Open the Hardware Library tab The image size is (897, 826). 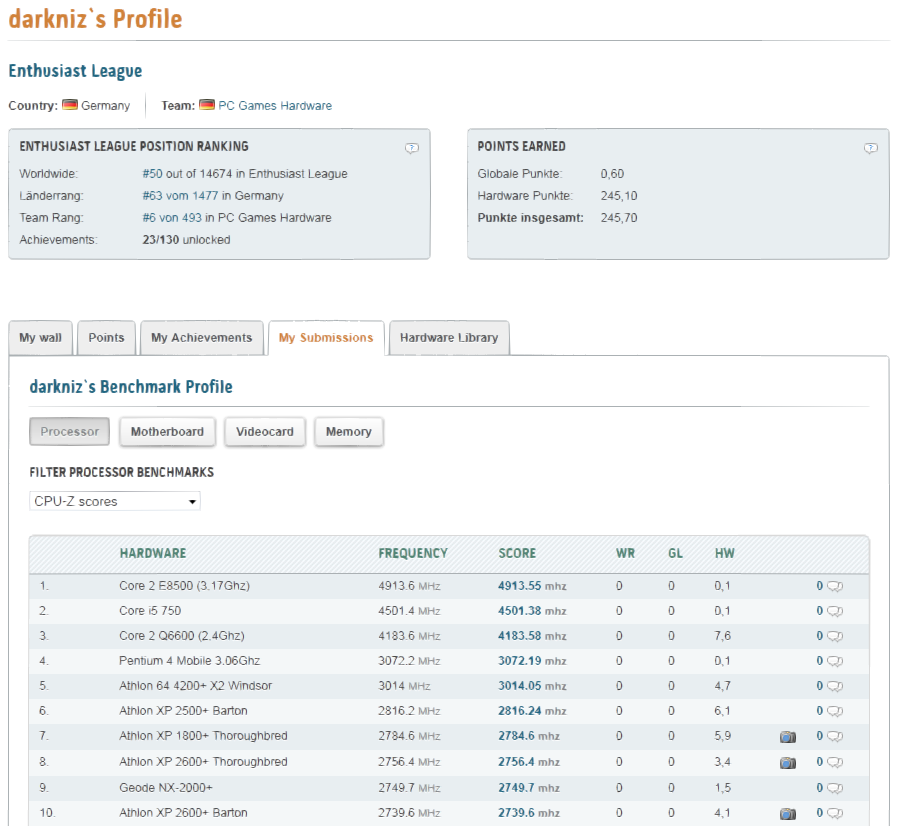tap(449, 337)
